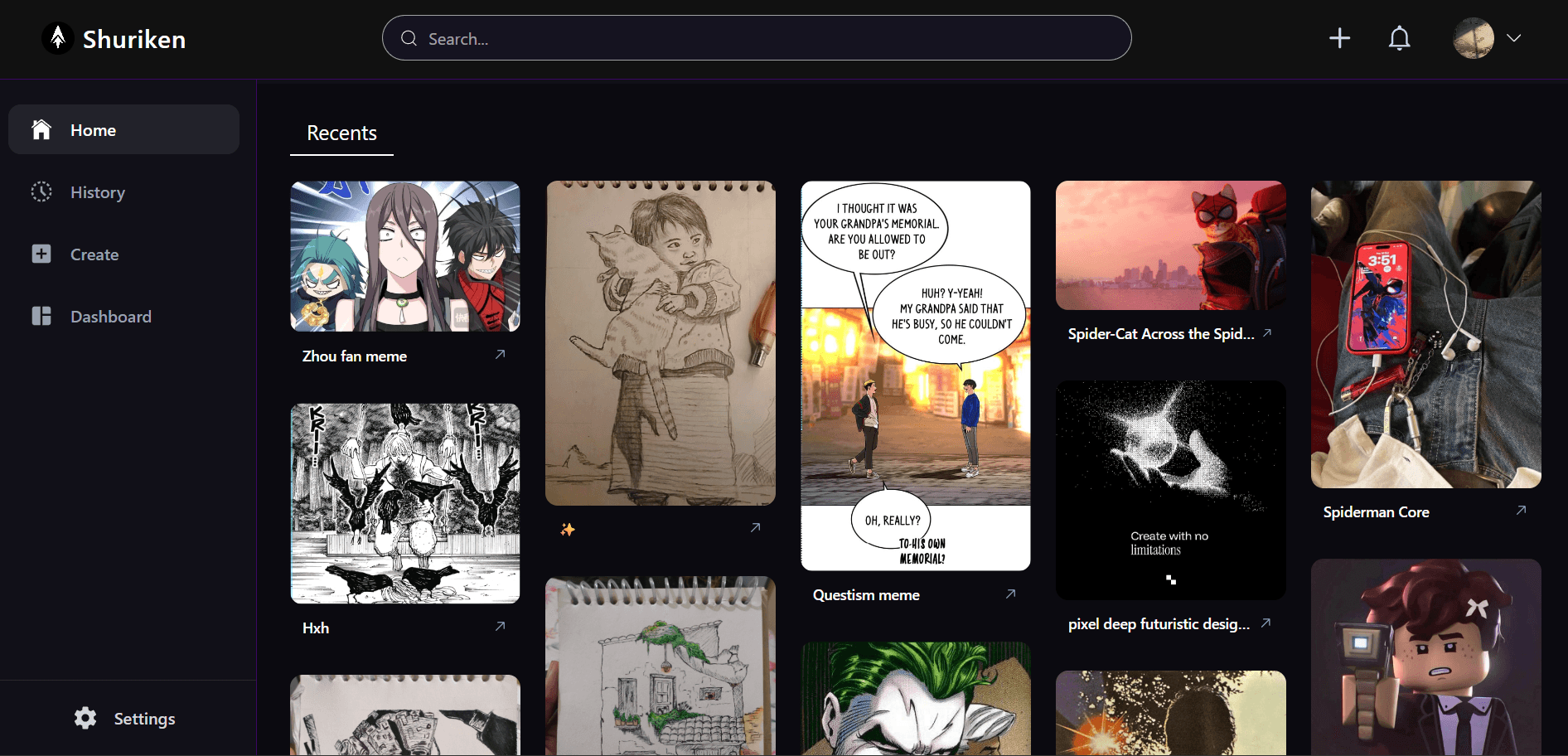The height and width of the screenshot is (756, 1568).
Task: Click the search magnifier icon
Action: pyautogui.click(x=409, y=38)
